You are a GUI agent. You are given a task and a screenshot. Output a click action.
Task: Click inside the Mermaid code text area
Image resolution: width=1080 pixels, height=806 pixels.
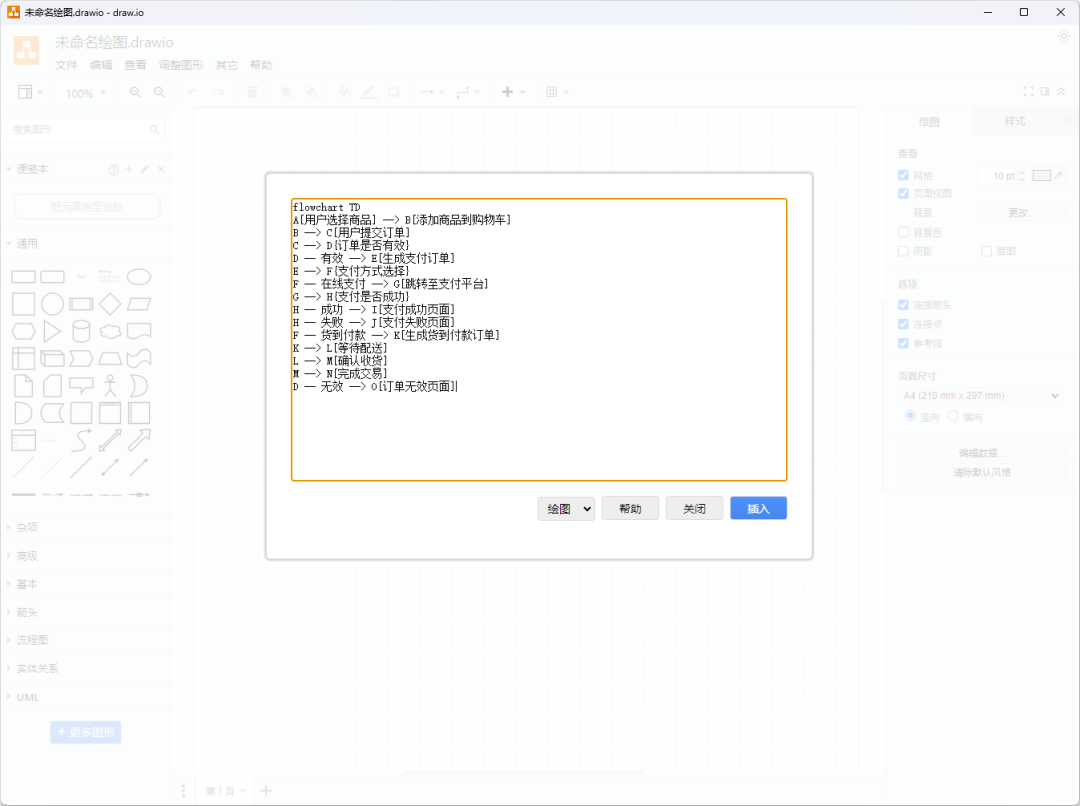(539, 340)
